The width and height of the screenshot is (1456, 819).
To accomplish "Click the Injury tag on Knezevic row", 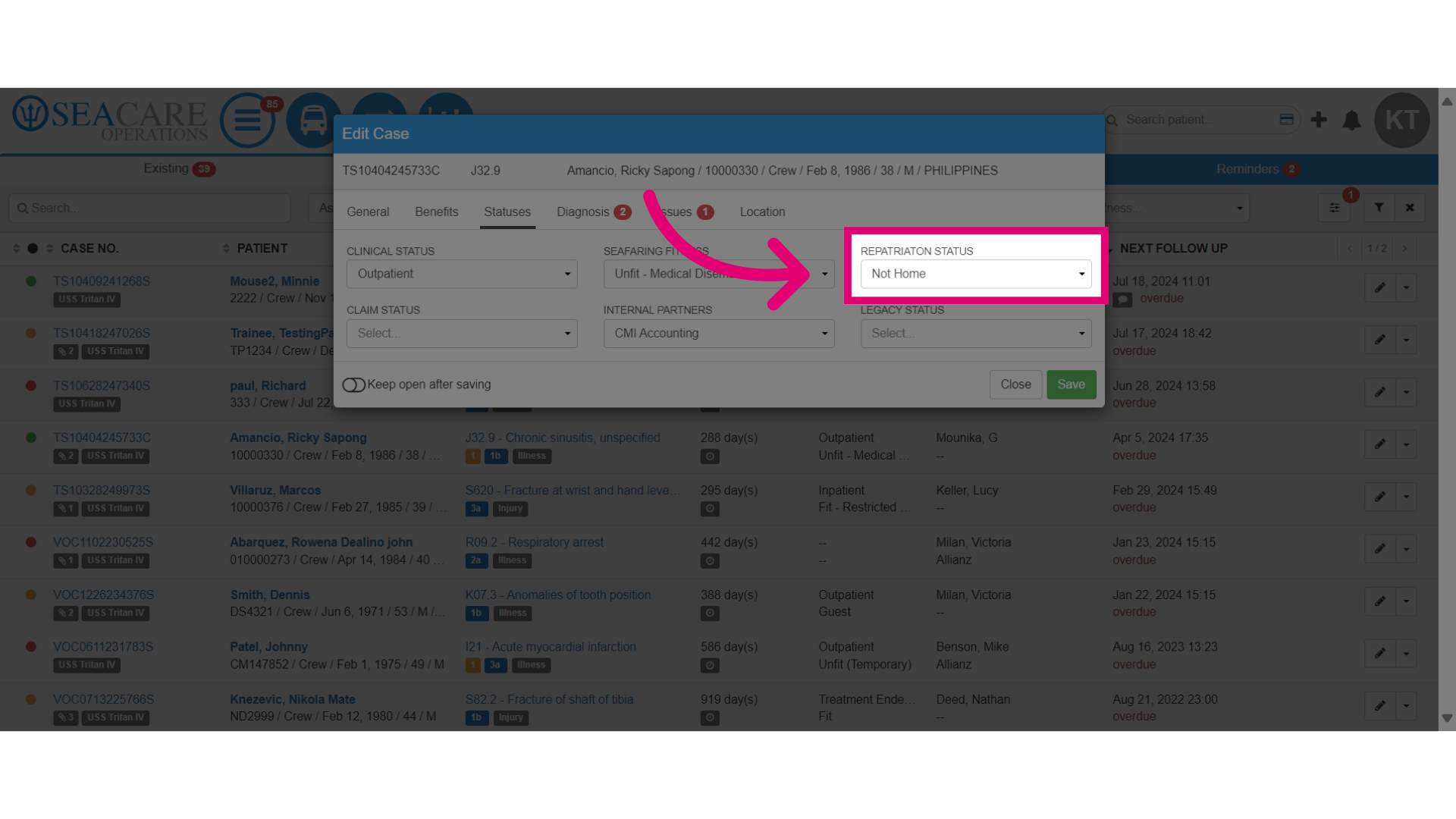I will [x=510, y=717].
